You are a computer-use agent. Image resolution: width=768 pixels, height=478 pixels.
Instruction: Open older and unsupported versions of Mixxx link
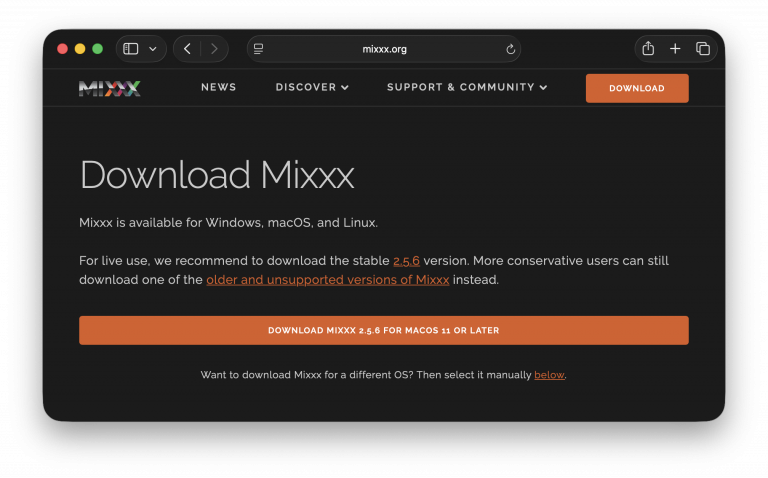pos(327,280)
